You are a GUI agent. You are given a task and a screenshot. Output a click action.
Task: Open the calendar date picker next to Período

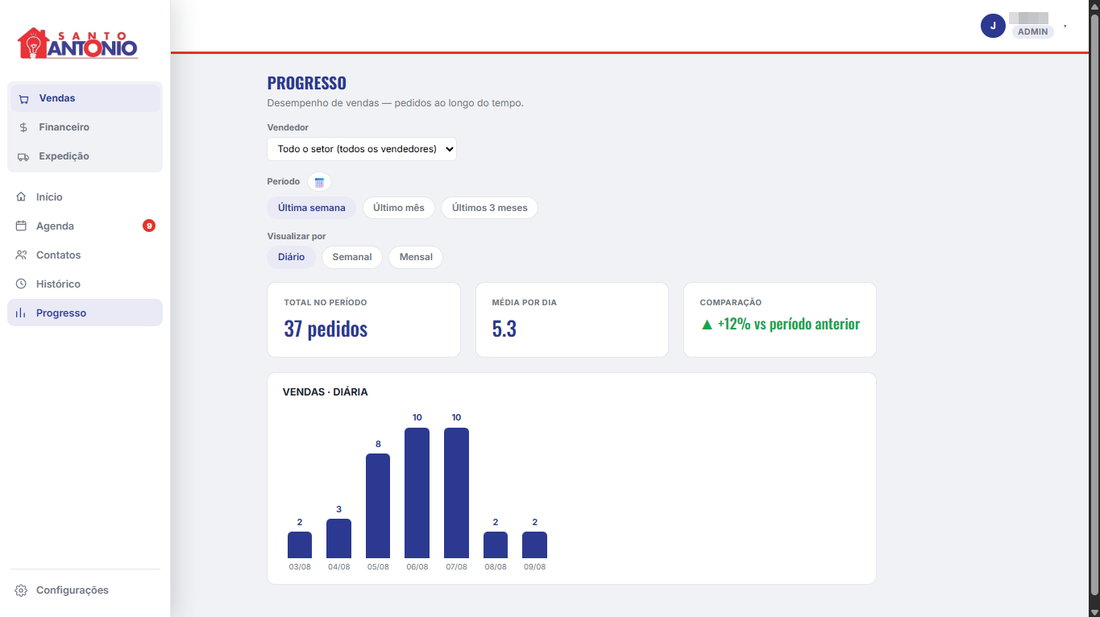coord(319,182)
